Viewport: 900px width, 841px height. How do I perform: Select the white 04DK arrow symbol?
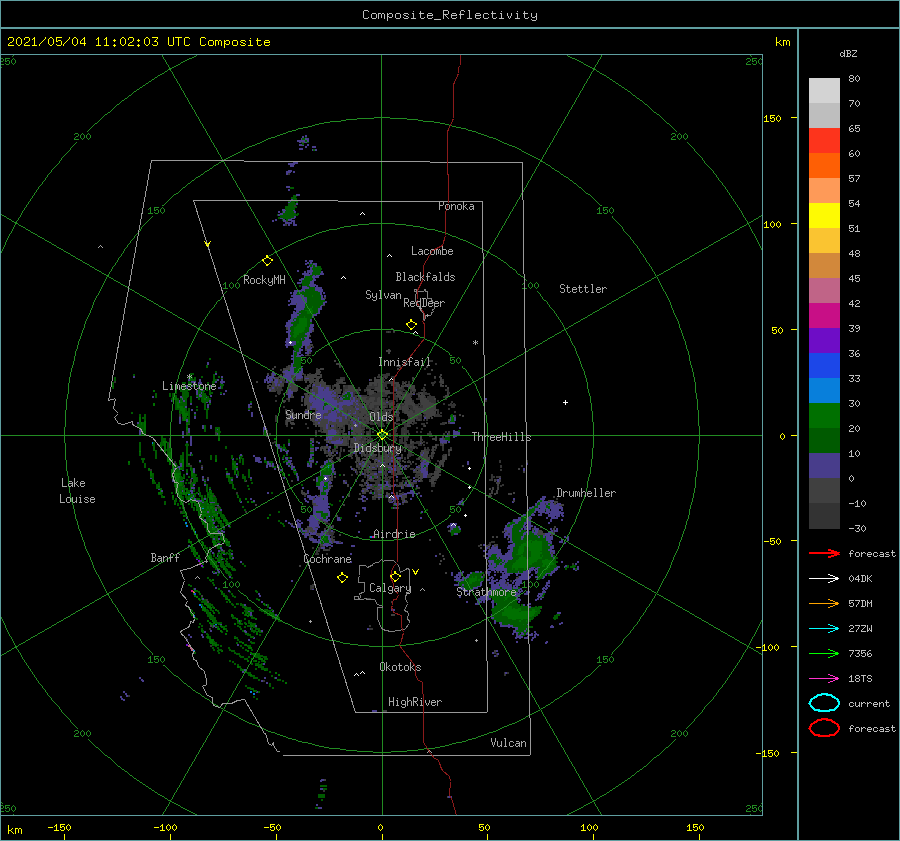coord(824,578)
